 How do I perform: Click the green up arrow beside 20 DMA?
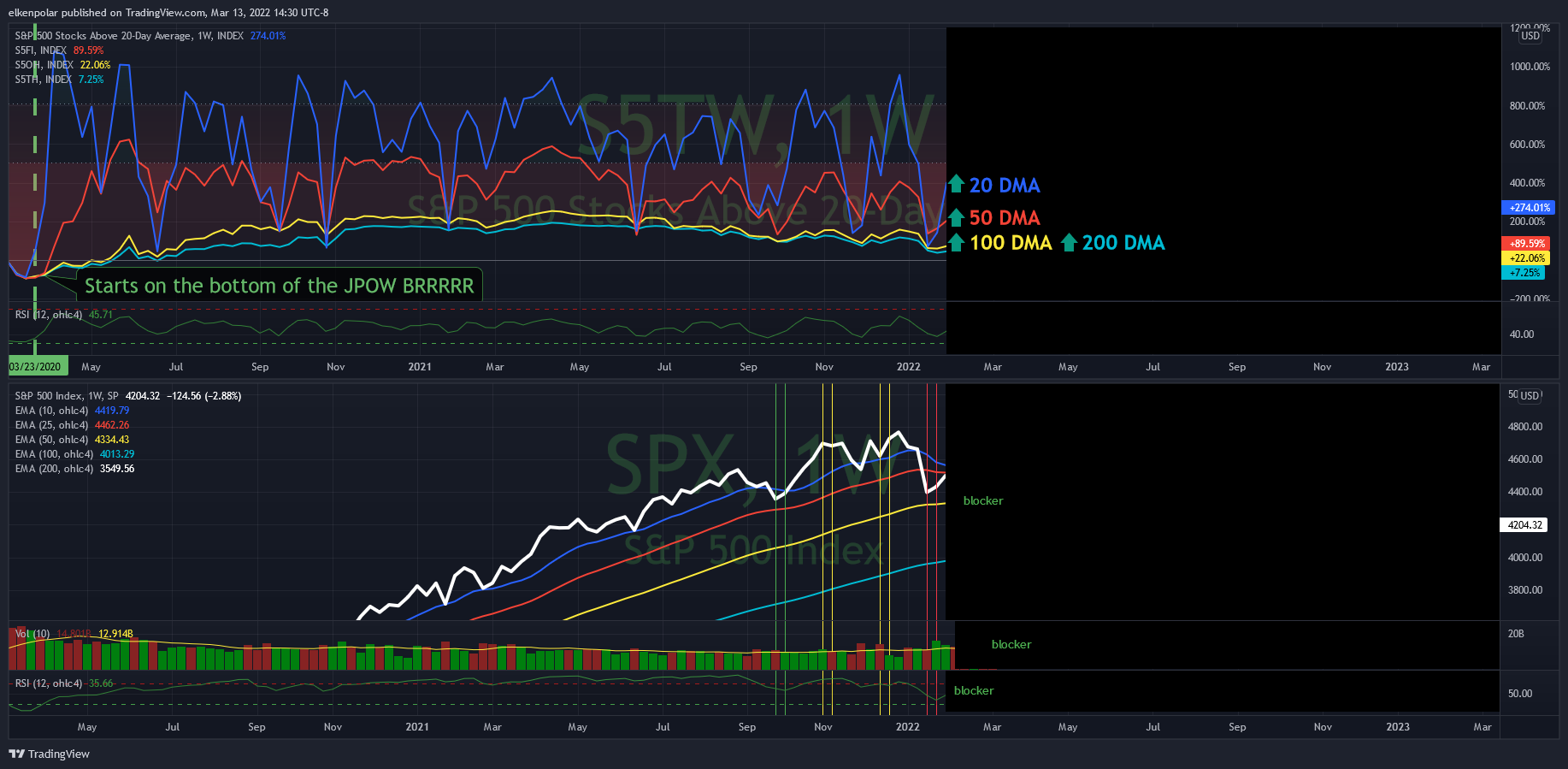[x=957, y=185]
